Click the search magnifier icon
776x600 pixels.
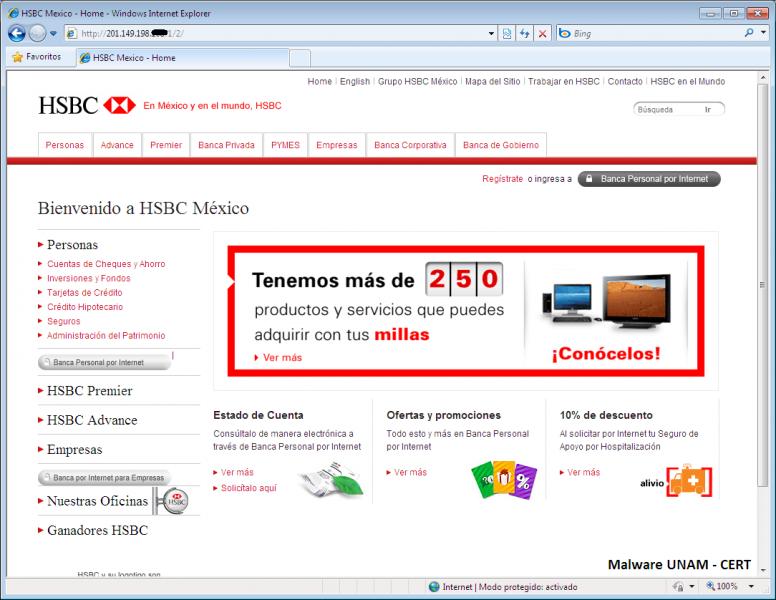click(x=749, y=33)
